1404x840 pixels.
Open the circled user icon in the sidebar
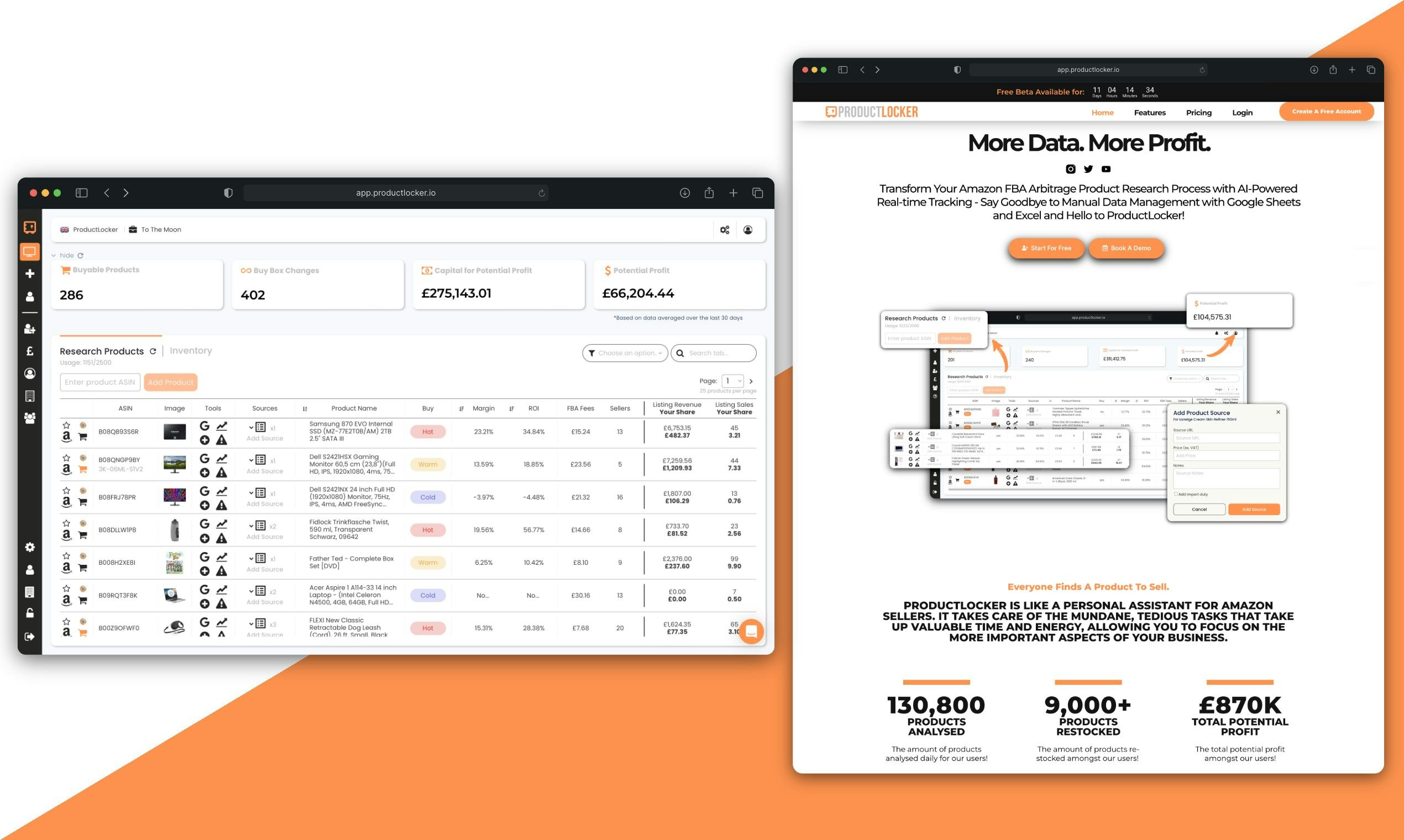(x=30, y=374)
